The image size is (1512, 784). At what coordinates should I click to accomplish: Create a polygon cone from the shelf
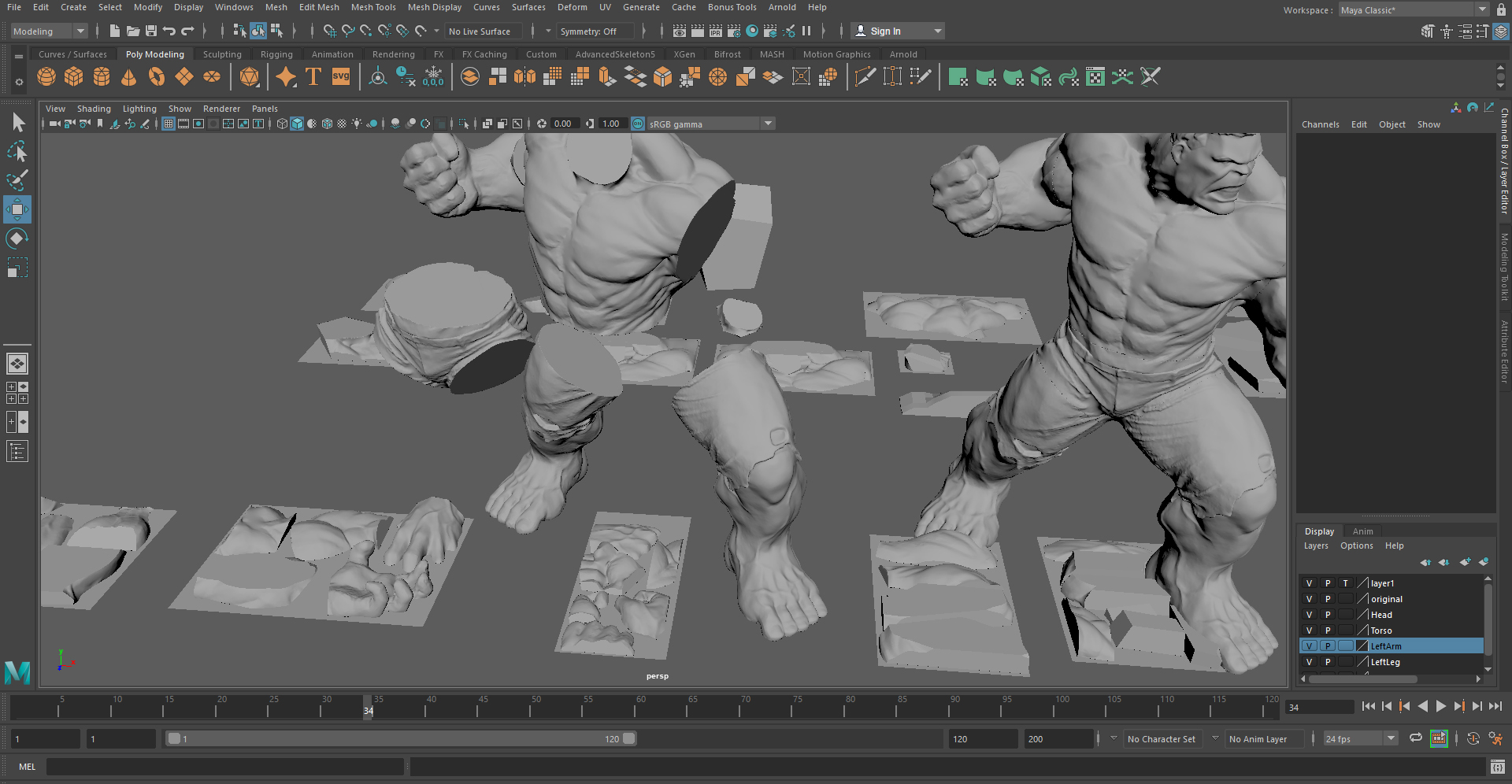click(129, 76)
